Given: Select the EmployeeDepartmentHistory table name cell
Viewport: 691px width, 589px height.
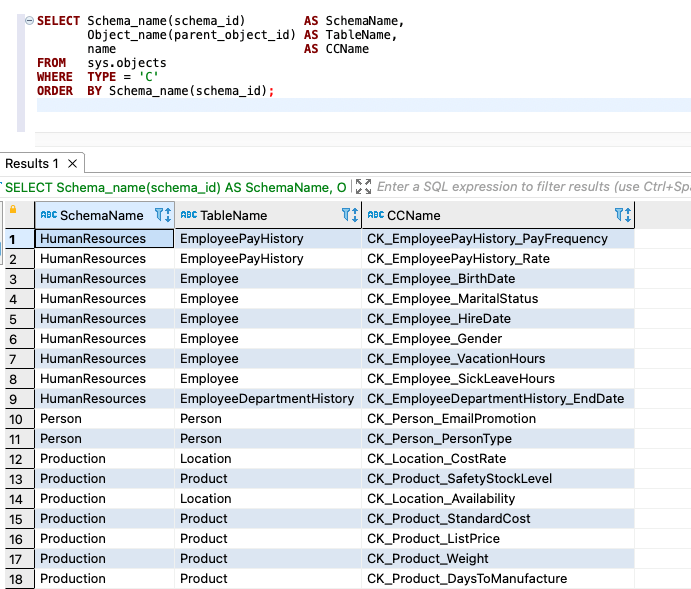Looking at the screenshot, I should pyautogui.click(x=268, y=399).
